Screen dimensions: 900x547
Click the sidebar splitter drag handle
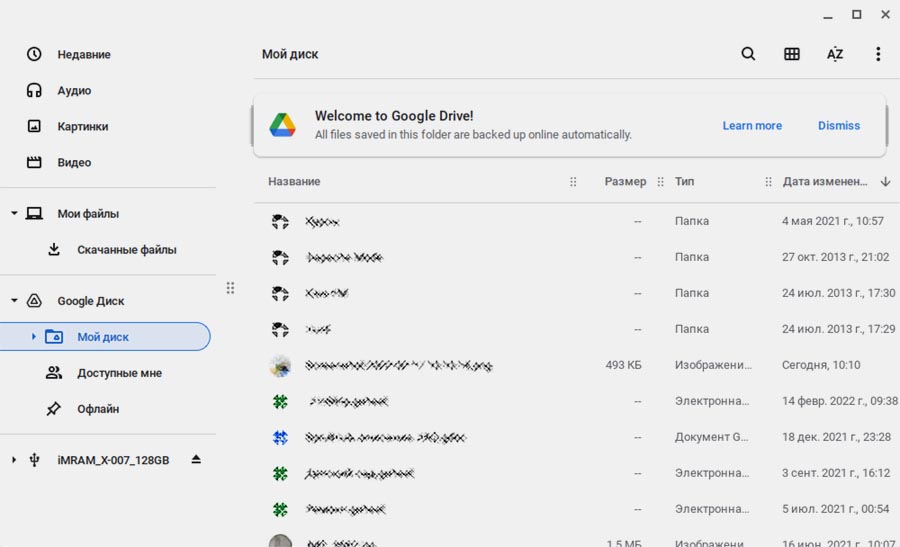click(230, 288)
